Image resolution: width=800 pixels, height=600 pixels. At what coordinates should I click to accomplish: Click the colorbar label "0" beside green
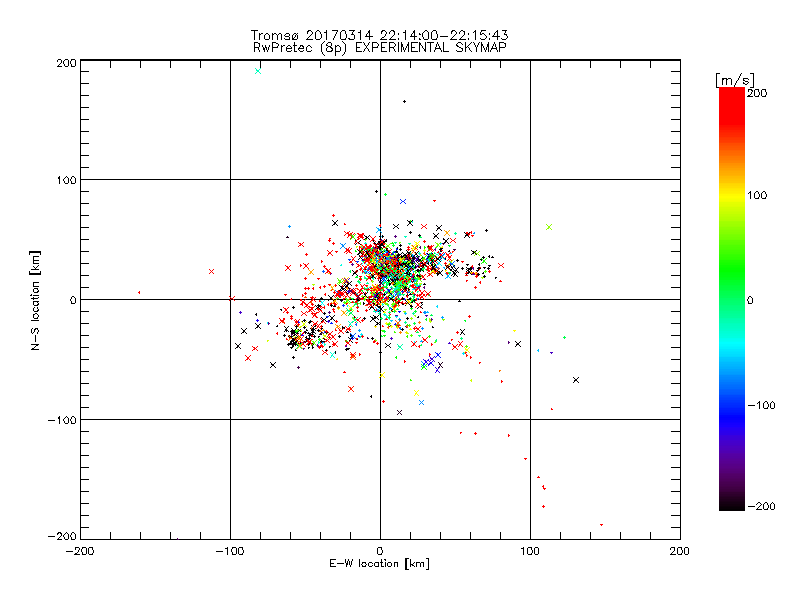750,300
